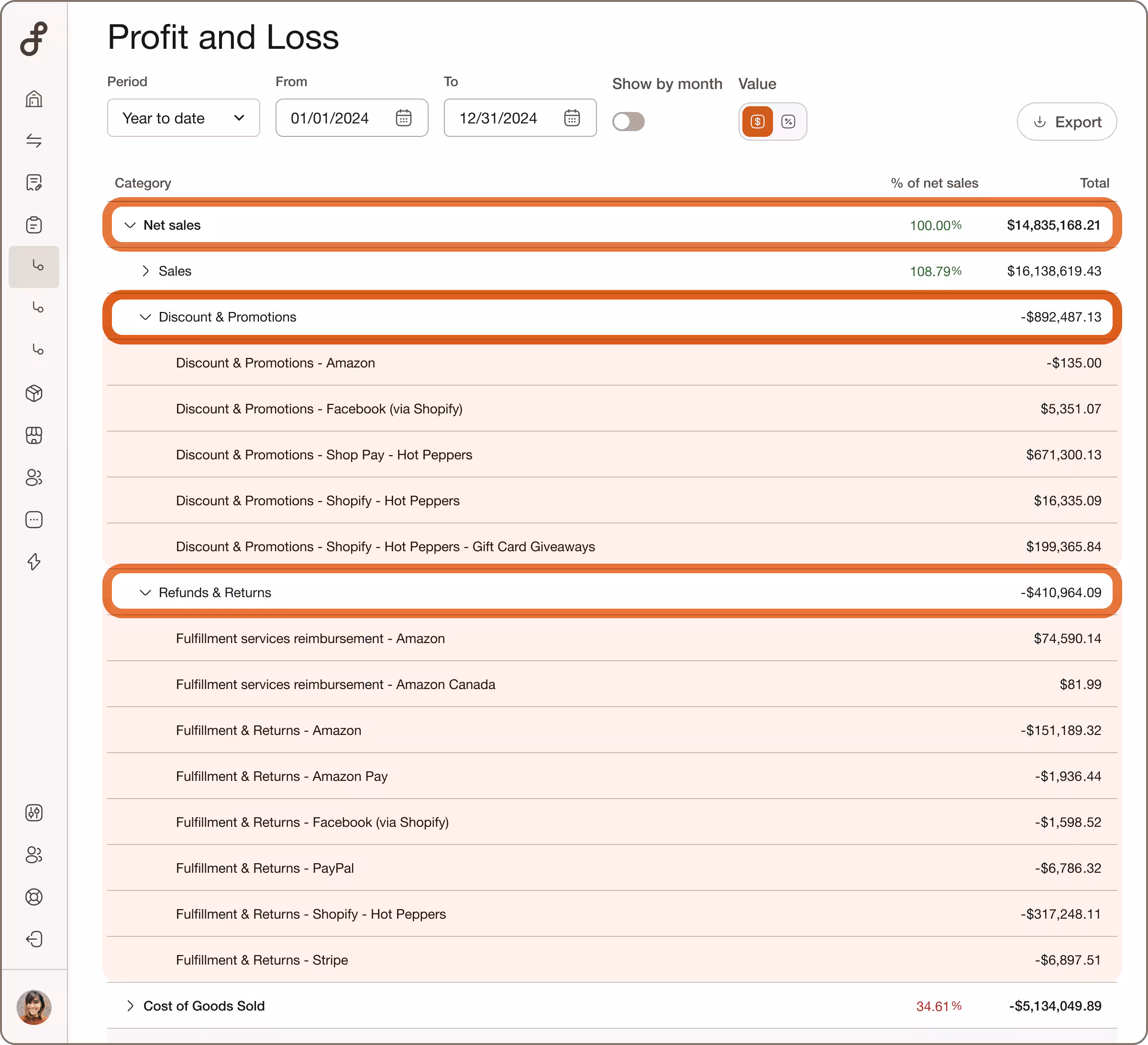
Task: Select Fulfillment services reimbursement - Amazon row
Action: tap(612, 638)
